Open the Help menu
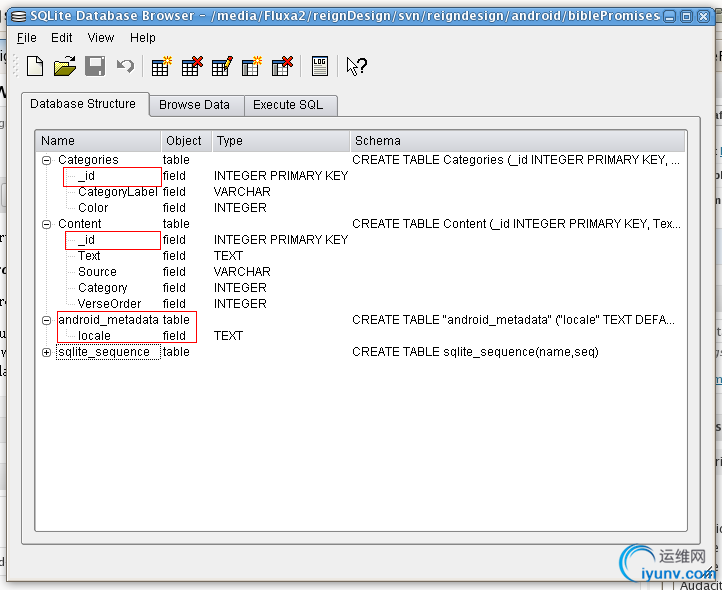This screenshot has height=590, width=722. [143, 38]
